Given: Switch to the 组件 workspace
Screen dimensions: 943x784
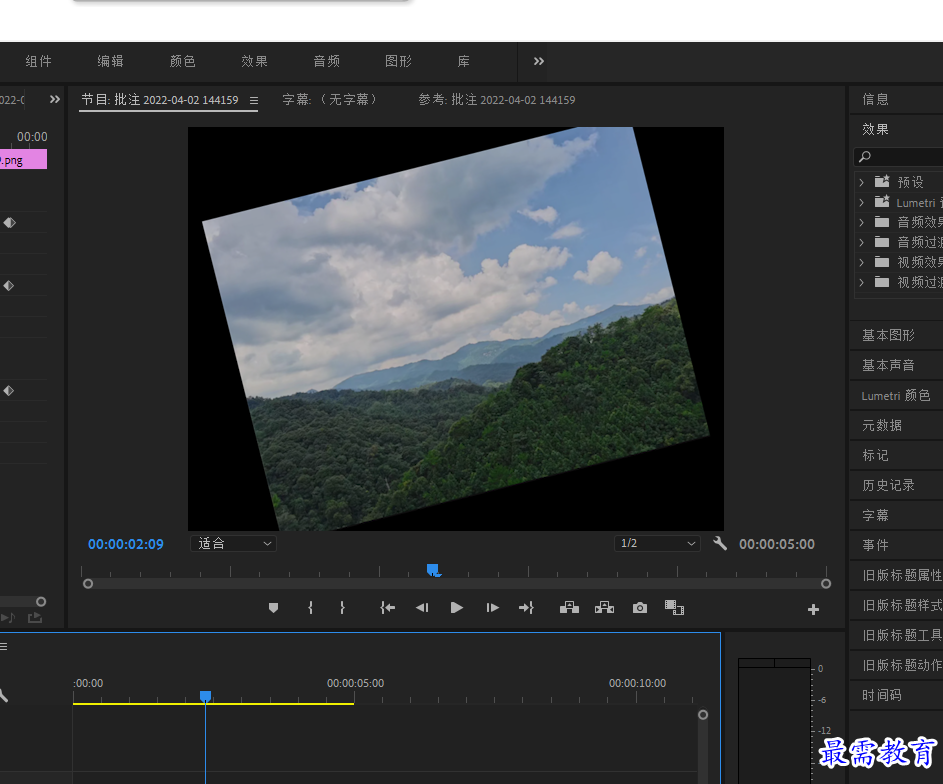Looking at the screenshot, I should coord(38,61).
